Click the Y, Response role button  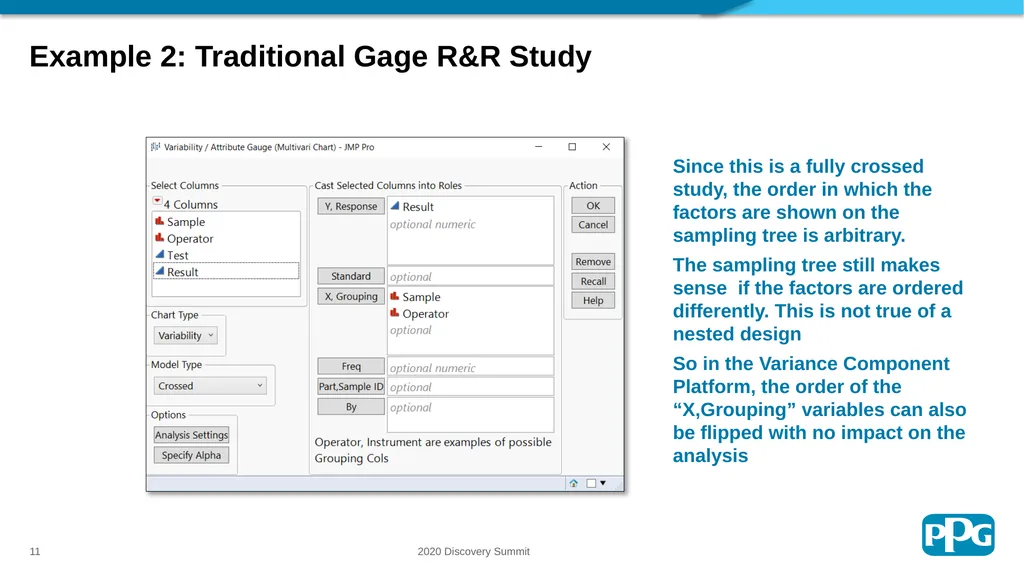(x=351, y=206)
